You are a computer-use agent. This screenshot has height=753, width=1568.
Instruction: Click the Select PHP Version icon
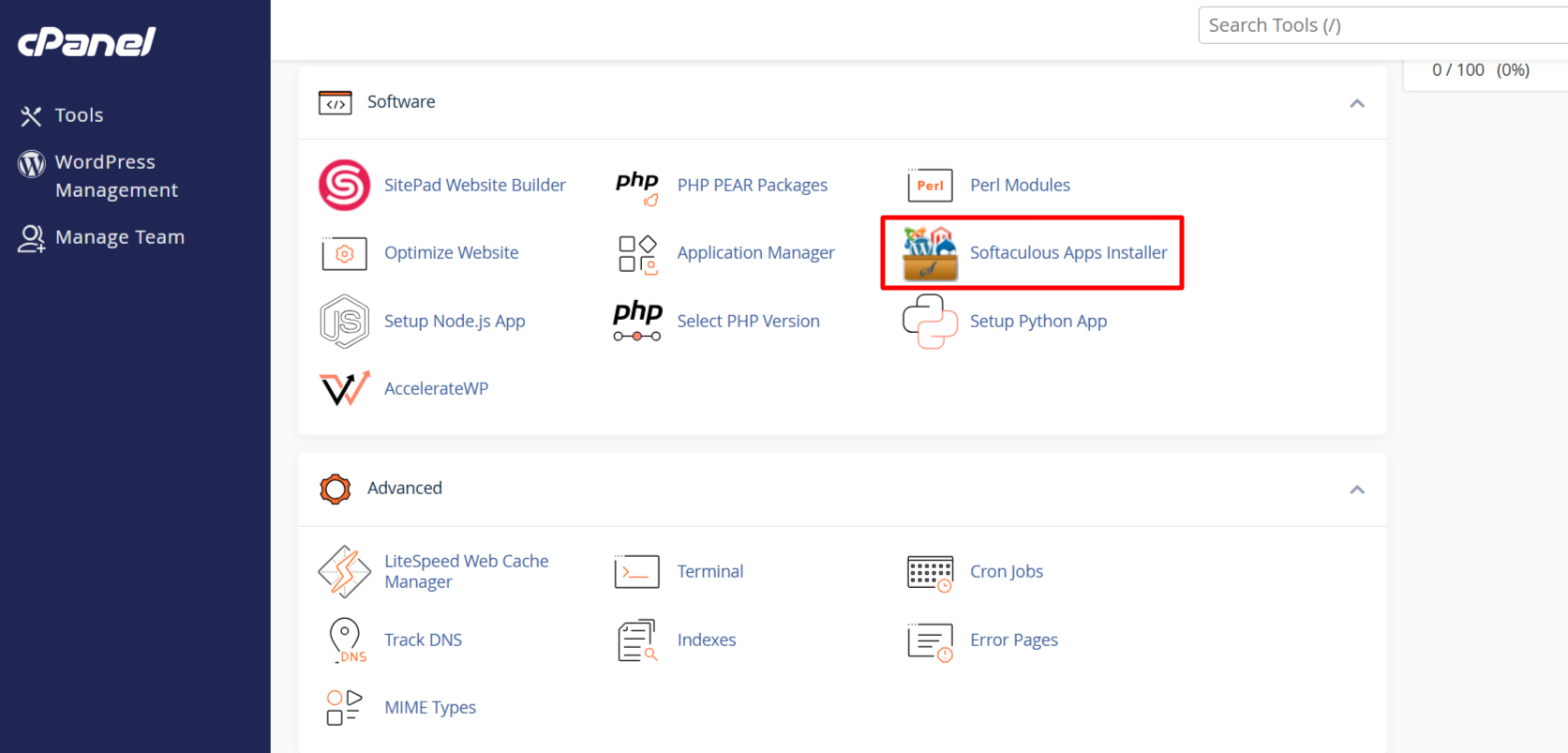(x=637, y=321)
